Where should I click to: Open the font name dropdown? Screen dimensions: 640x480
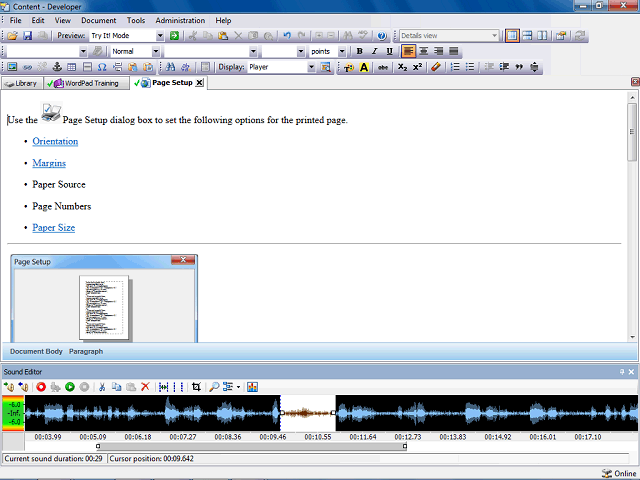pos(253,51)
